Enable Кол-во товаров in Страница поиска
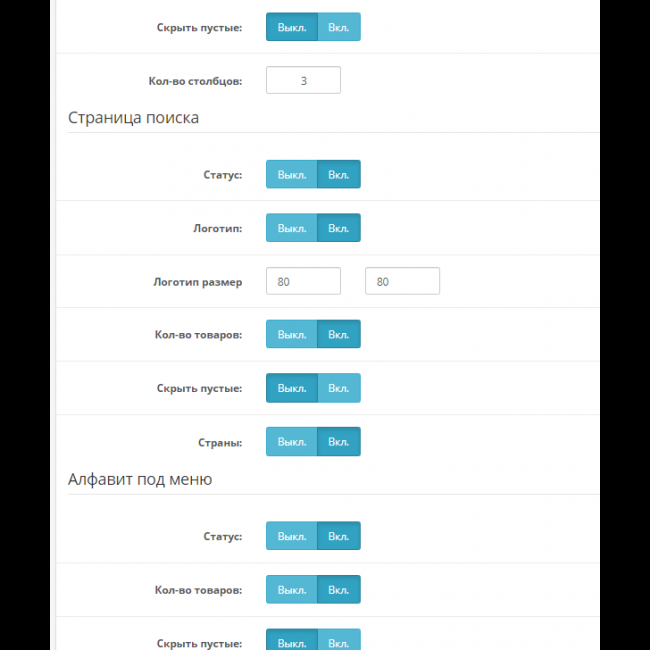Image resolution: width=650 pixels, height=650 pixels. tap(339, 334)
